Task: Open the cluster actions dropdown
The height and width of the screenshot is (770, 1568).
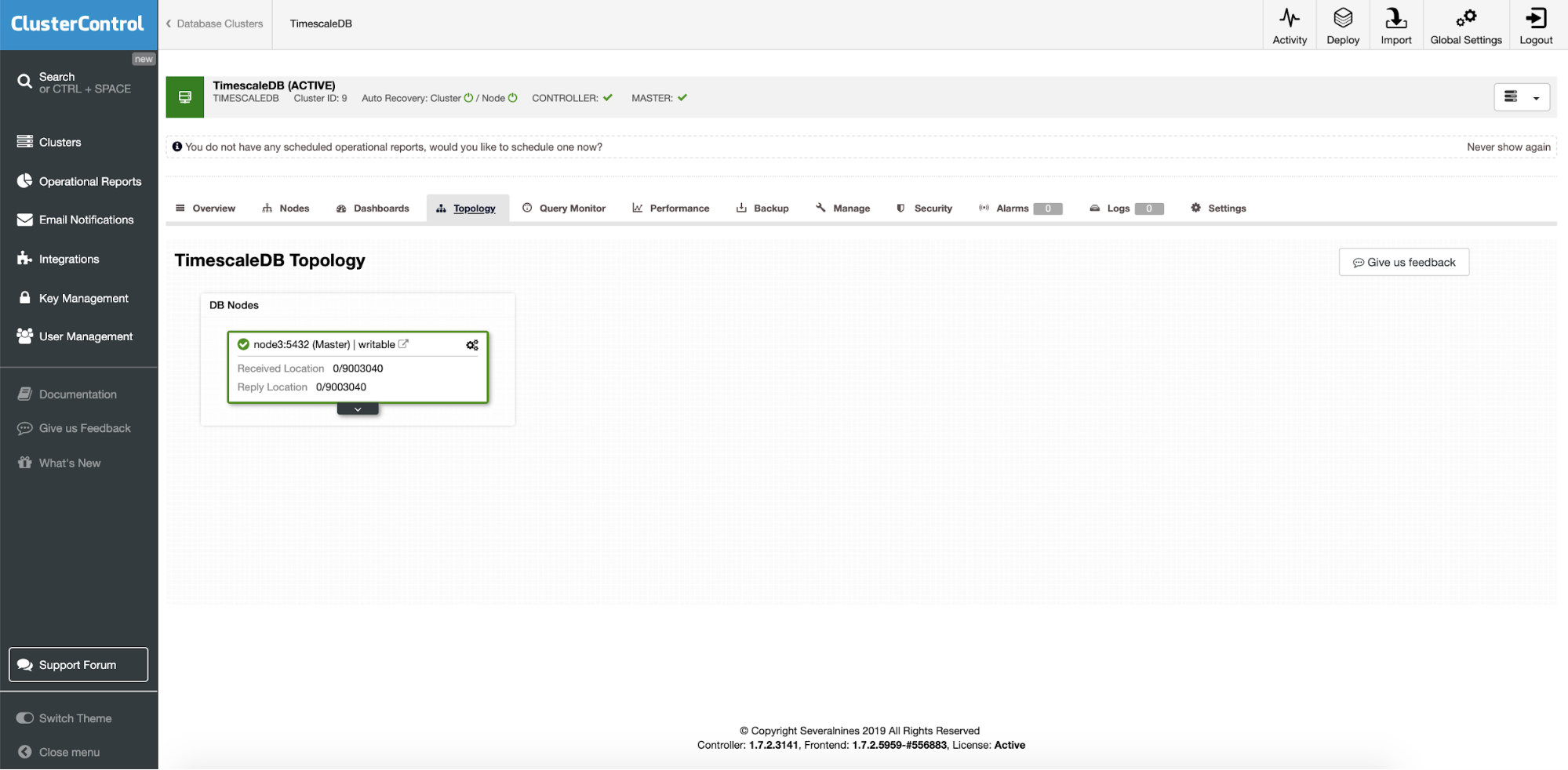Action: 1521,96
